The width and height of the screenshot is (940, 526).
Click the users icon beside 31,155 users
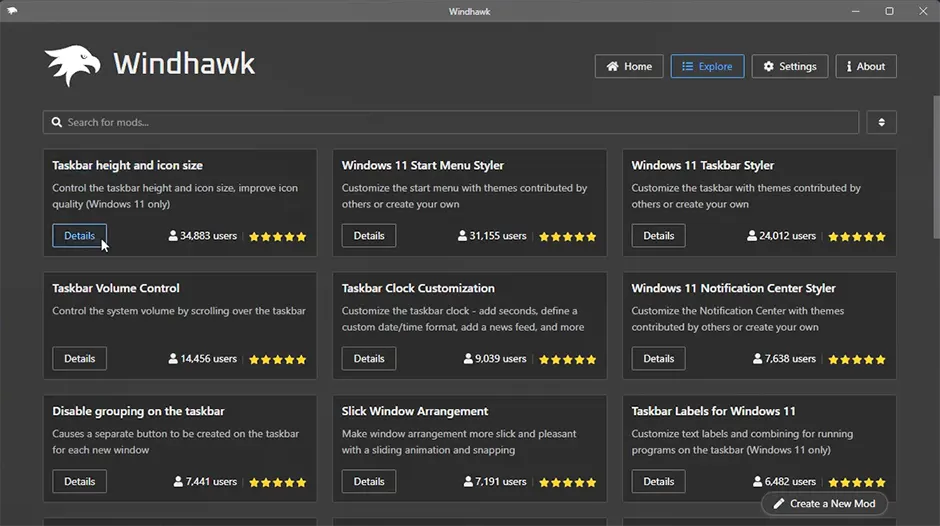(x=463, y=236)
